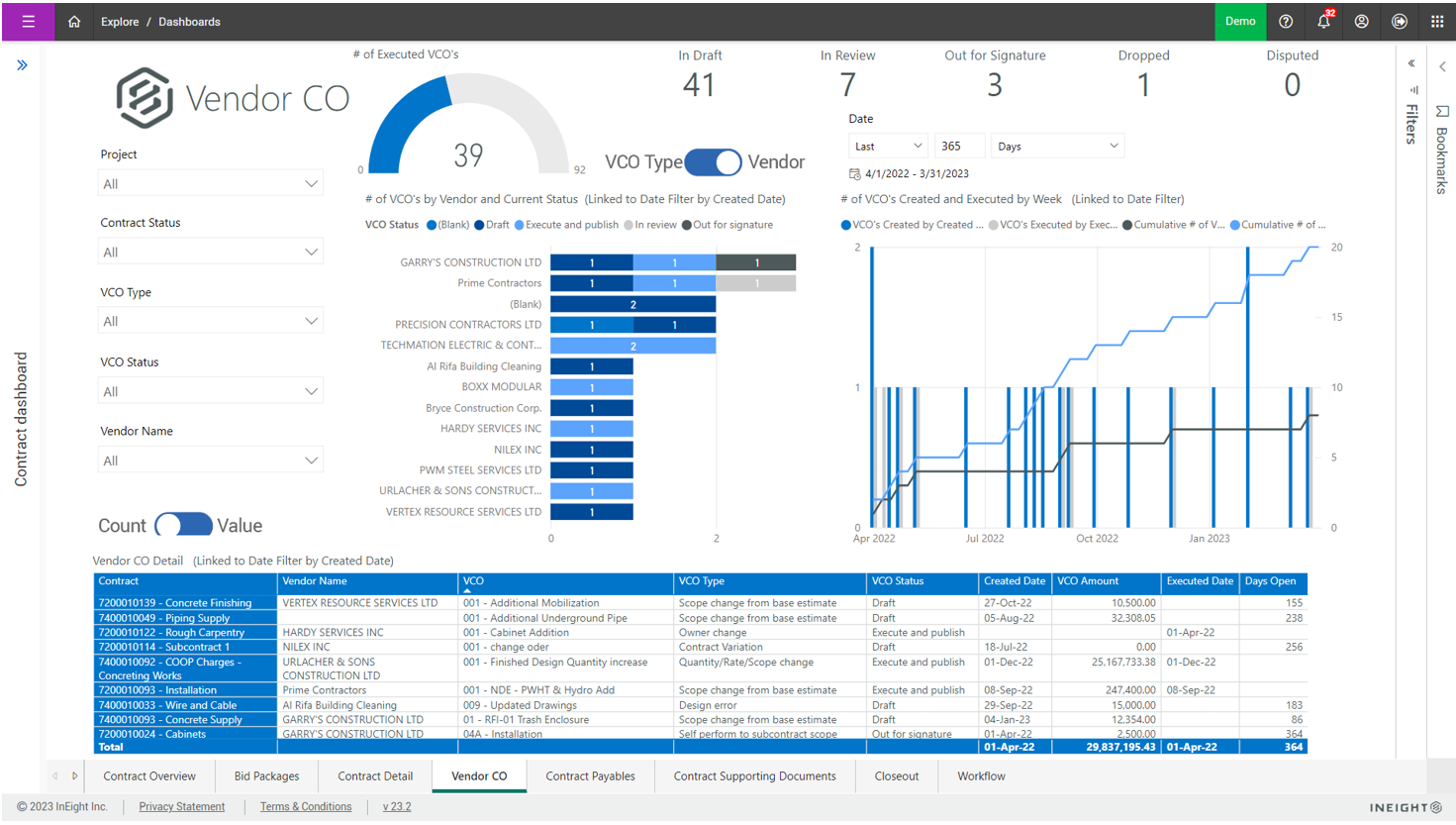Expand the Project dropdown
This screenshot has width=1456, height=825.
pos(210,184)
